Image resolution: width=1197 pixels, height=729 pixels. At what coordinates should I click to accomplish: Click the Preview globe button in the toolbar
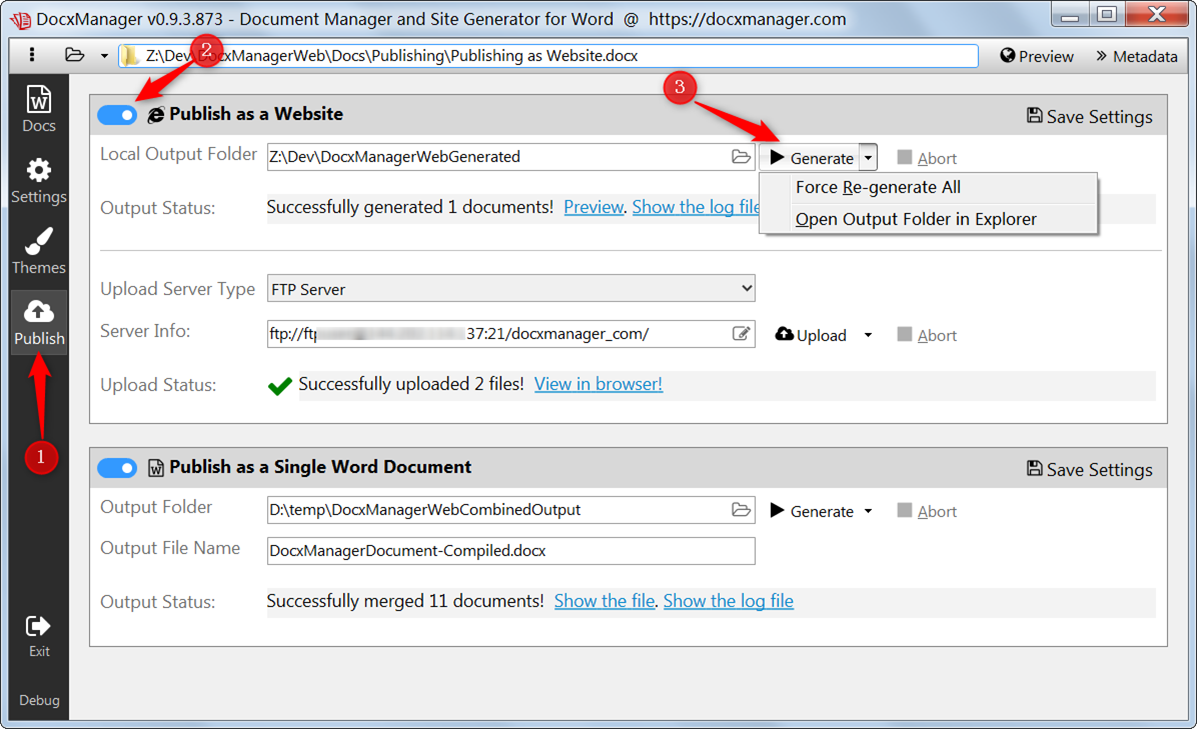tap(1037, 56)
